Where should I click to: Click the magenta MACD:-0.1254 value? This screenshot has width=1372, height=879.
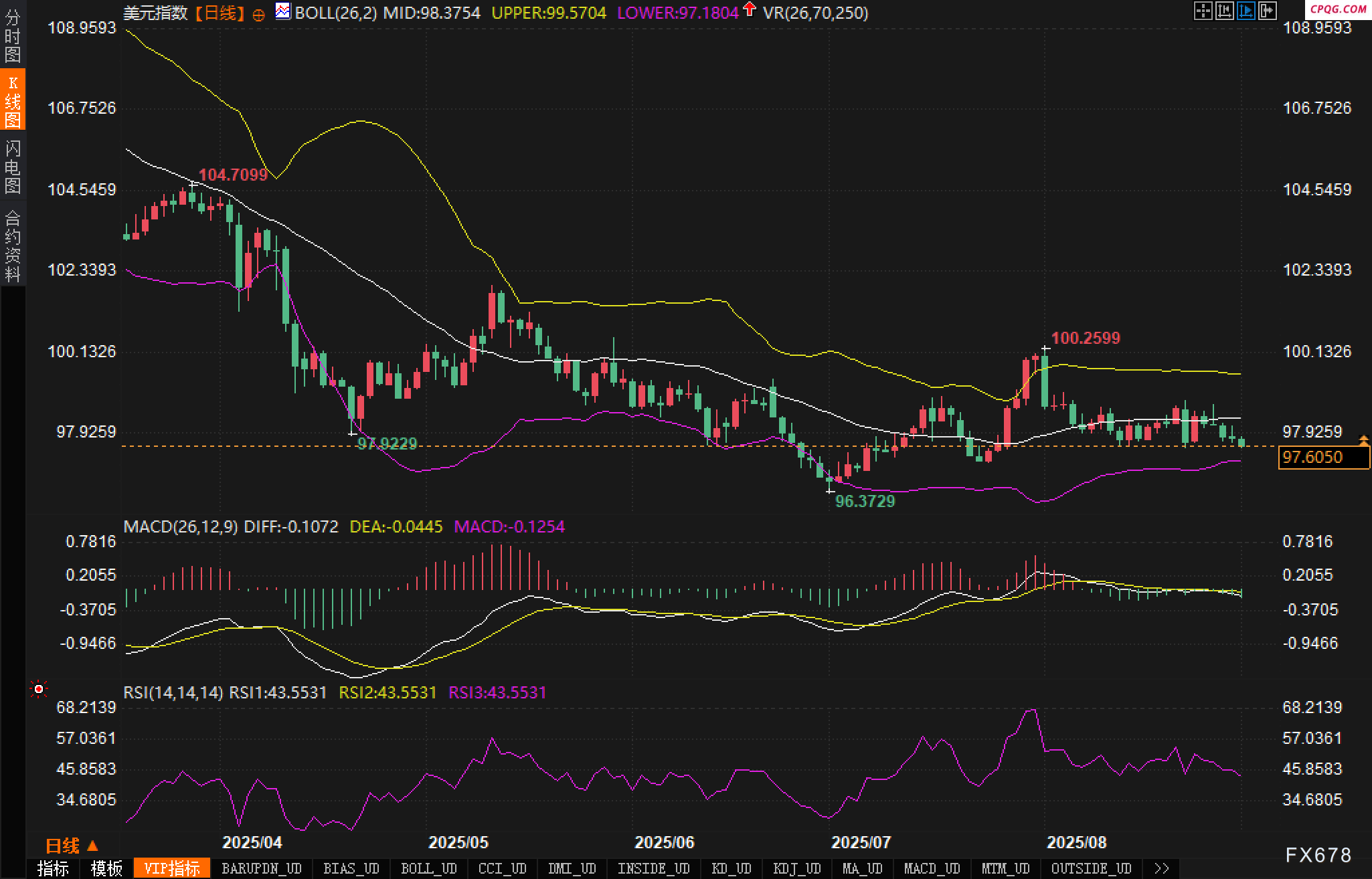(x=509, y=526)
